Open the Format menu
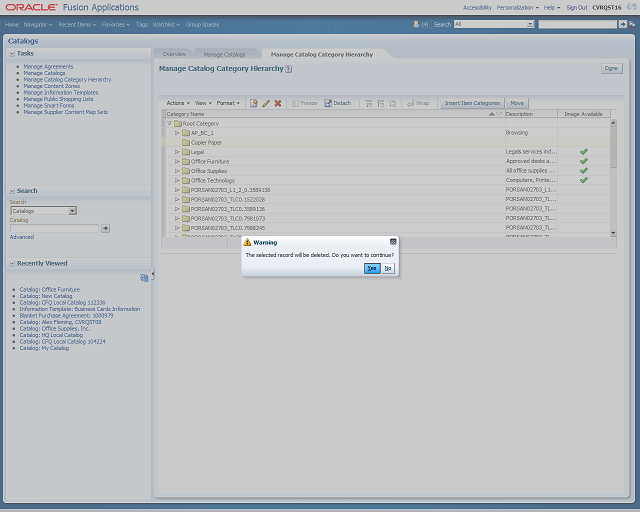The height and width of the screenshot is (512, 640). pos(228,103)
